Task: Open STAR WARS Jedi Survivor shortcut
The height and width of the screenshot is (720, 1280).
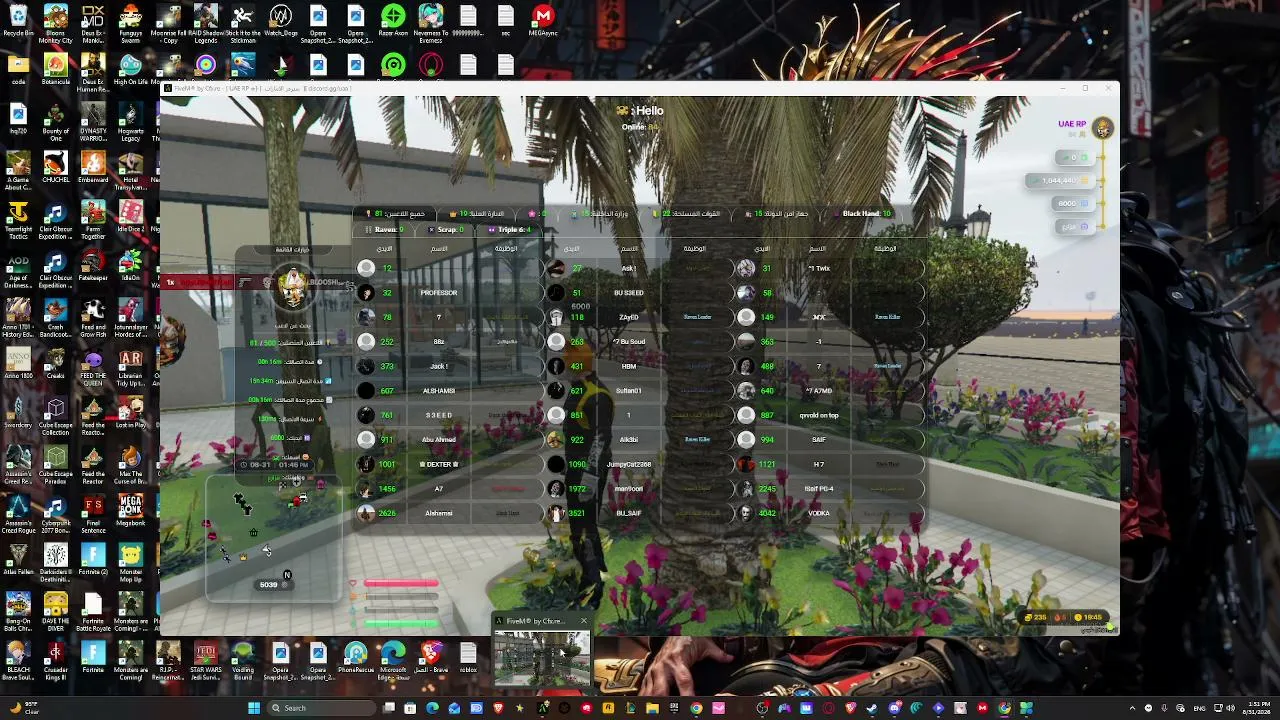Action: coord(206,661)
